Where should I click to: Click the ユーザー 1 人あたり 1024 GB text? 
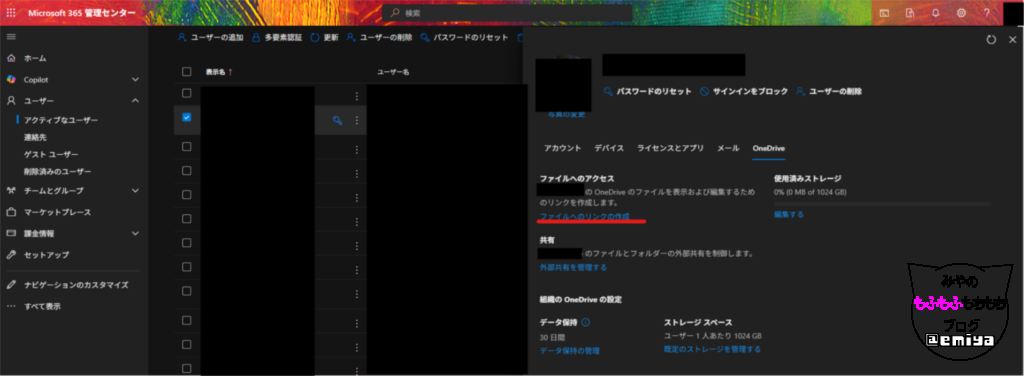click(x=712, y=336)
